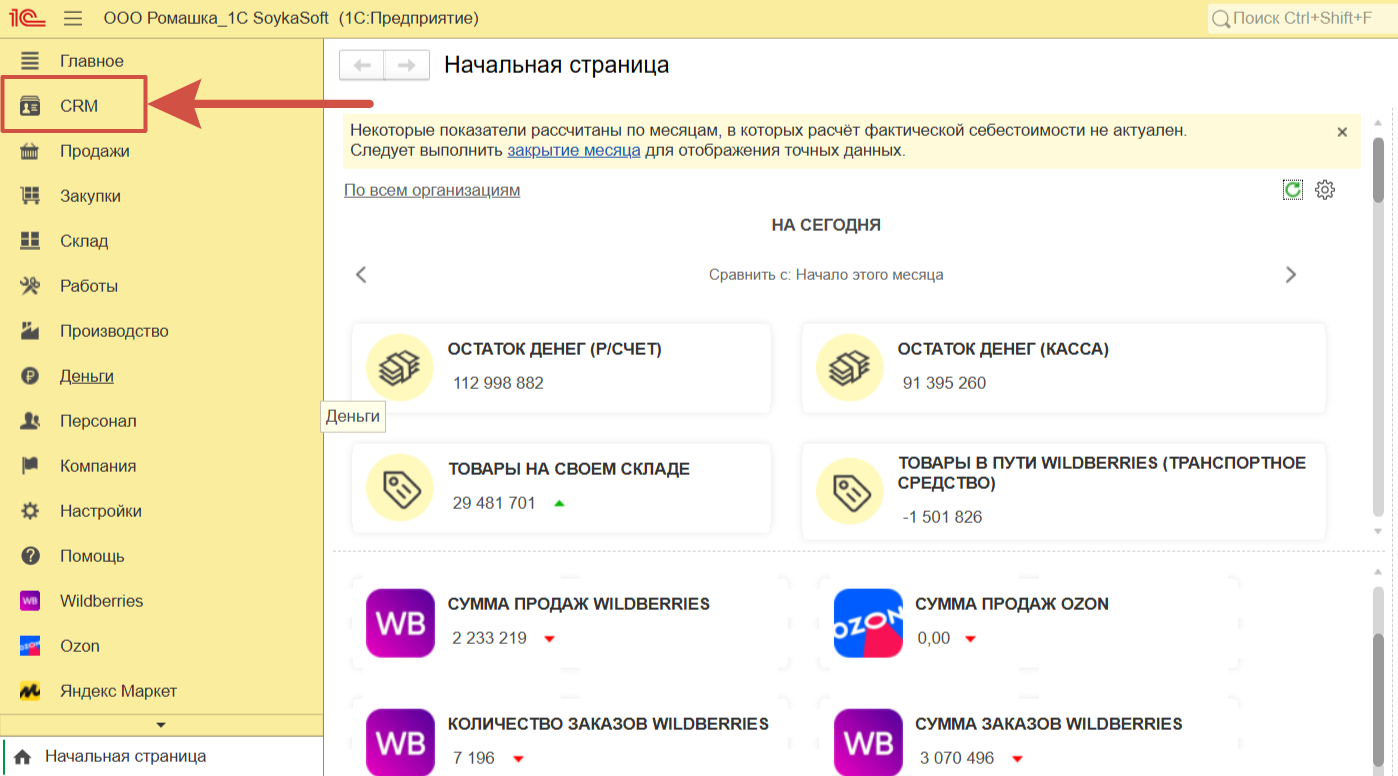Open the dashboard settings gear
This screenshot has width=1398, height=776.
click(1325, 190)
